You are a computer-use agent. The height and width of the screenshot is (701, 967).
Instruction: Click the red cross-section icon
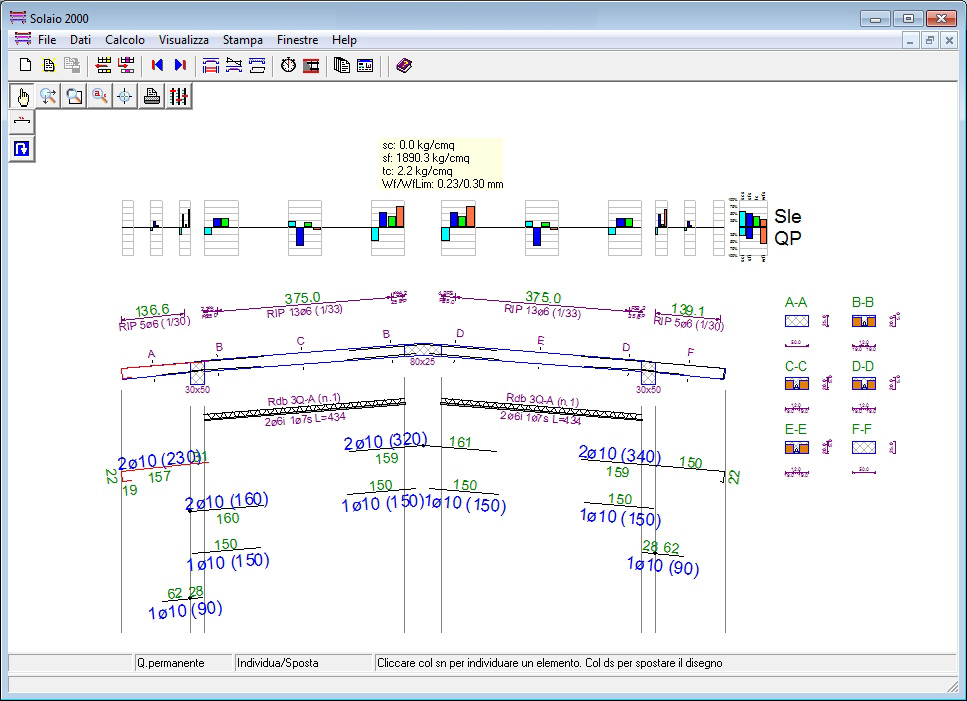pyautogui.click(x=311, y=65)
